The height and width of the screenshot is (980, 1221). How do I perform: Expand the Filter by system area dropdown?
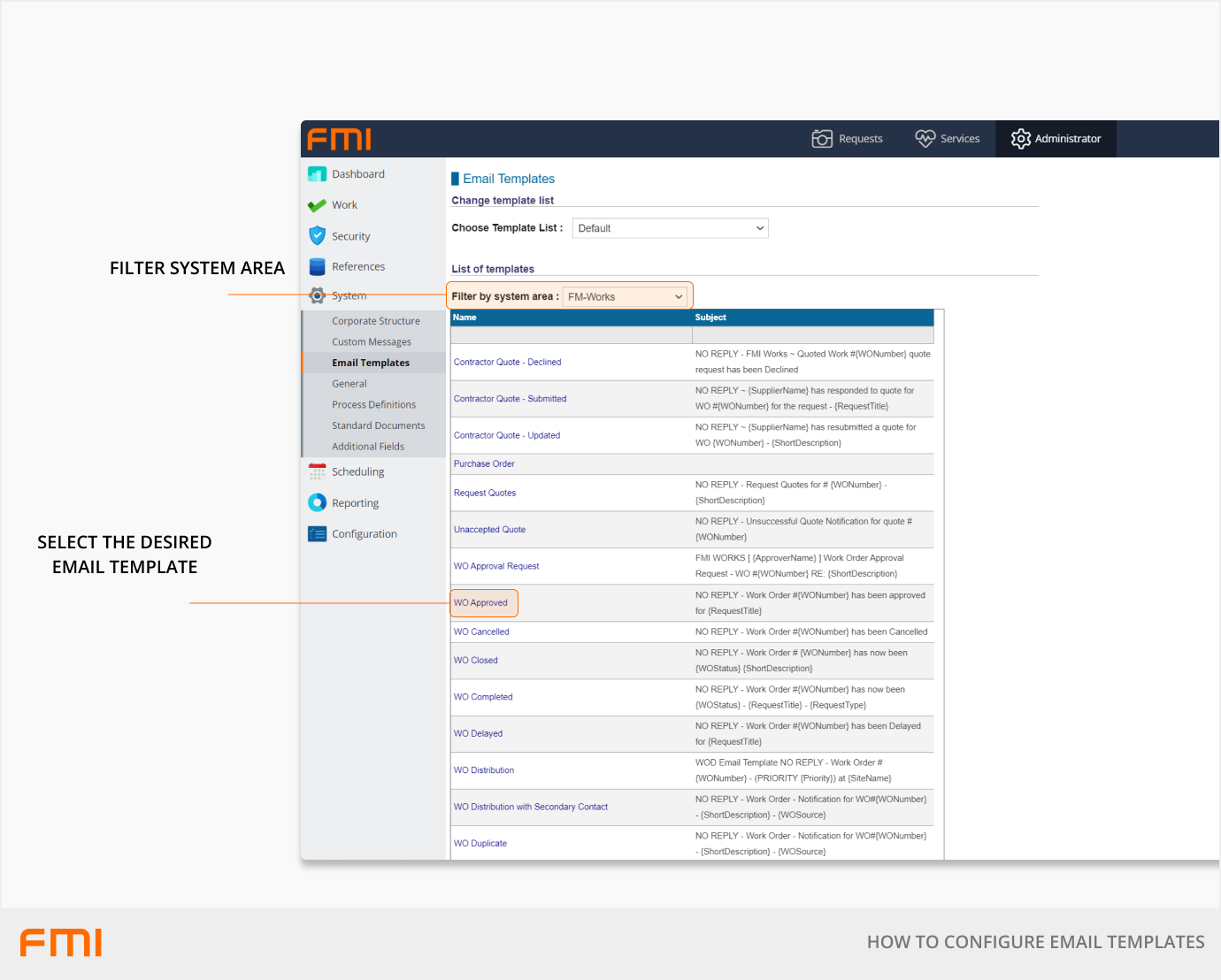click(x=625, y=297)
